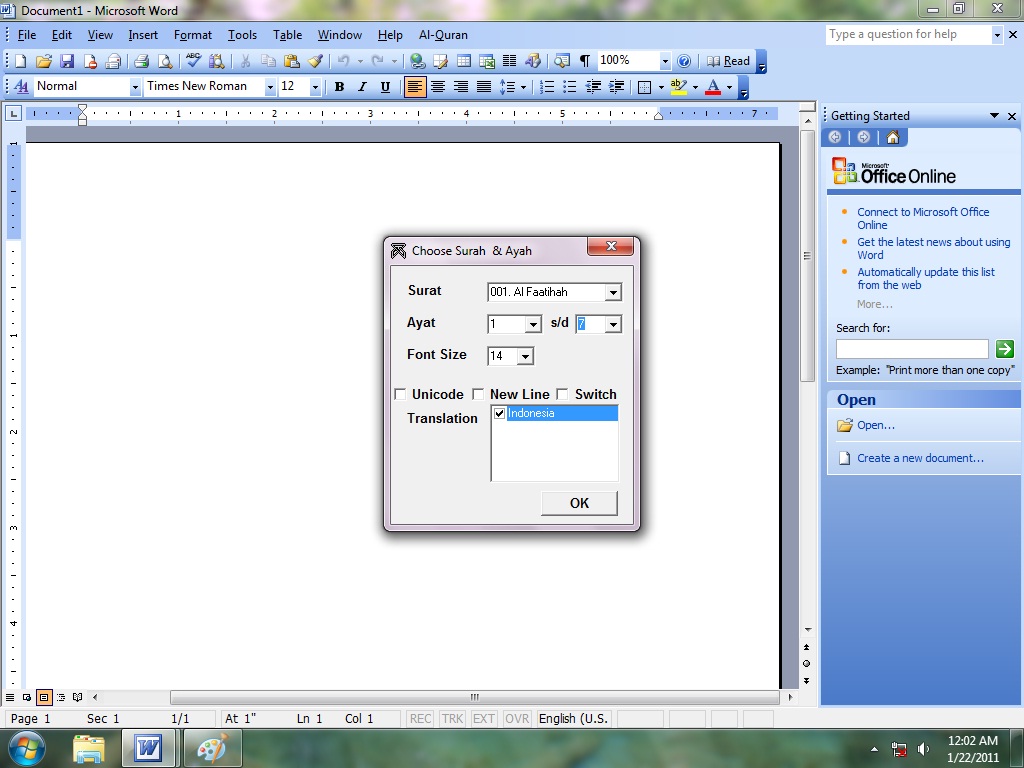The image size is (1024, 768).
Task: Click the yellow Highlight color button
Action: 679,87
